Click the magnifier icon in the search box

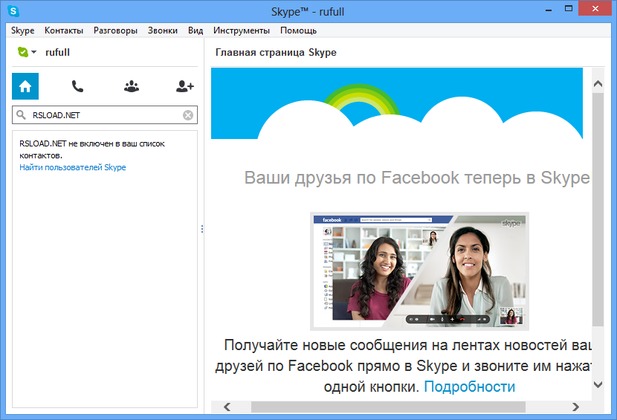tap(21, 115)
